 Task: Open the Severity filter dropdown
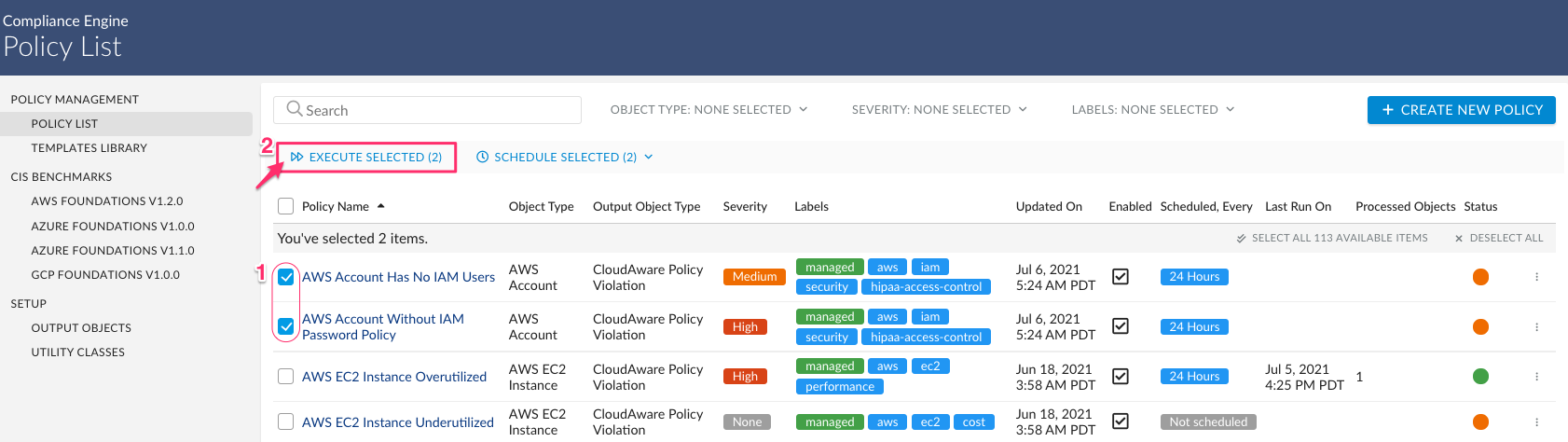[x=939, y=110]
